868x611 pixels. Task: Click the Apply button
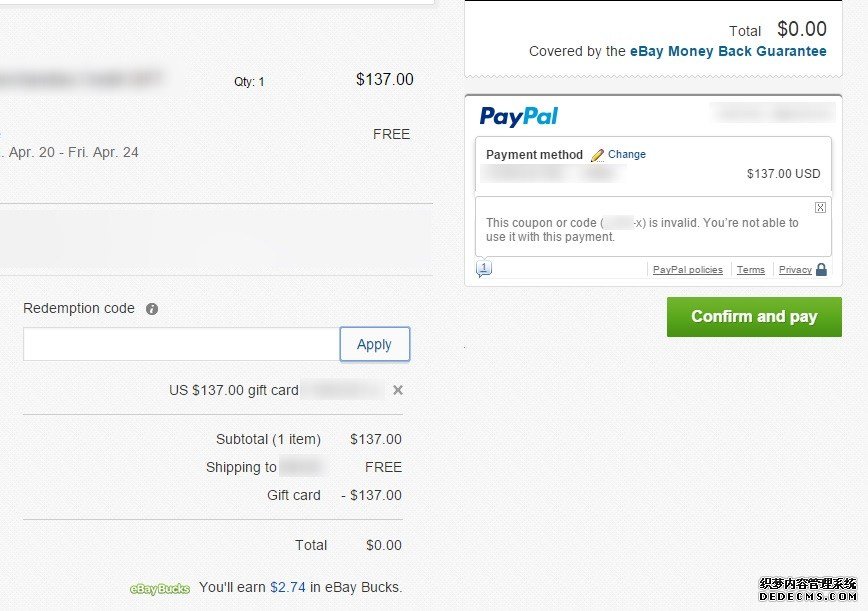click(x=375, y=344)
